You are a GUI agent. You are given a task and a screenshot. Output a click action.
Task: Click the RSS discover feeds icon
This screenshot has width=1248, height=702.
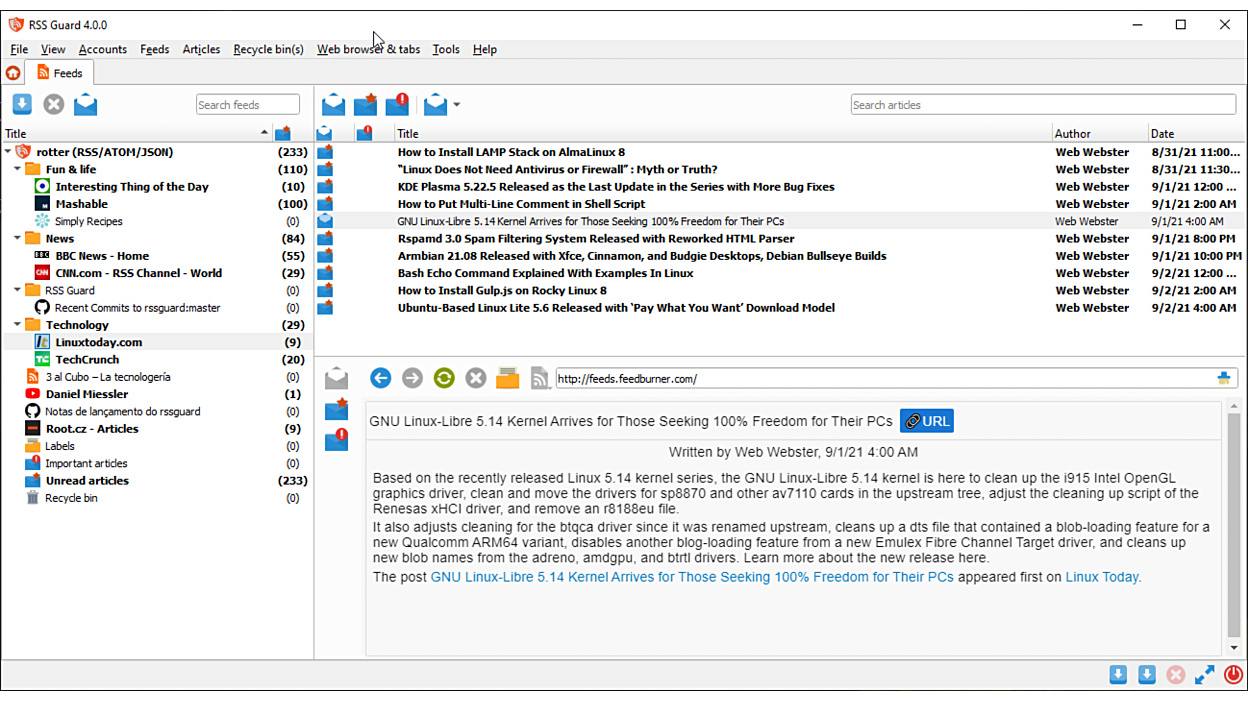539,378
